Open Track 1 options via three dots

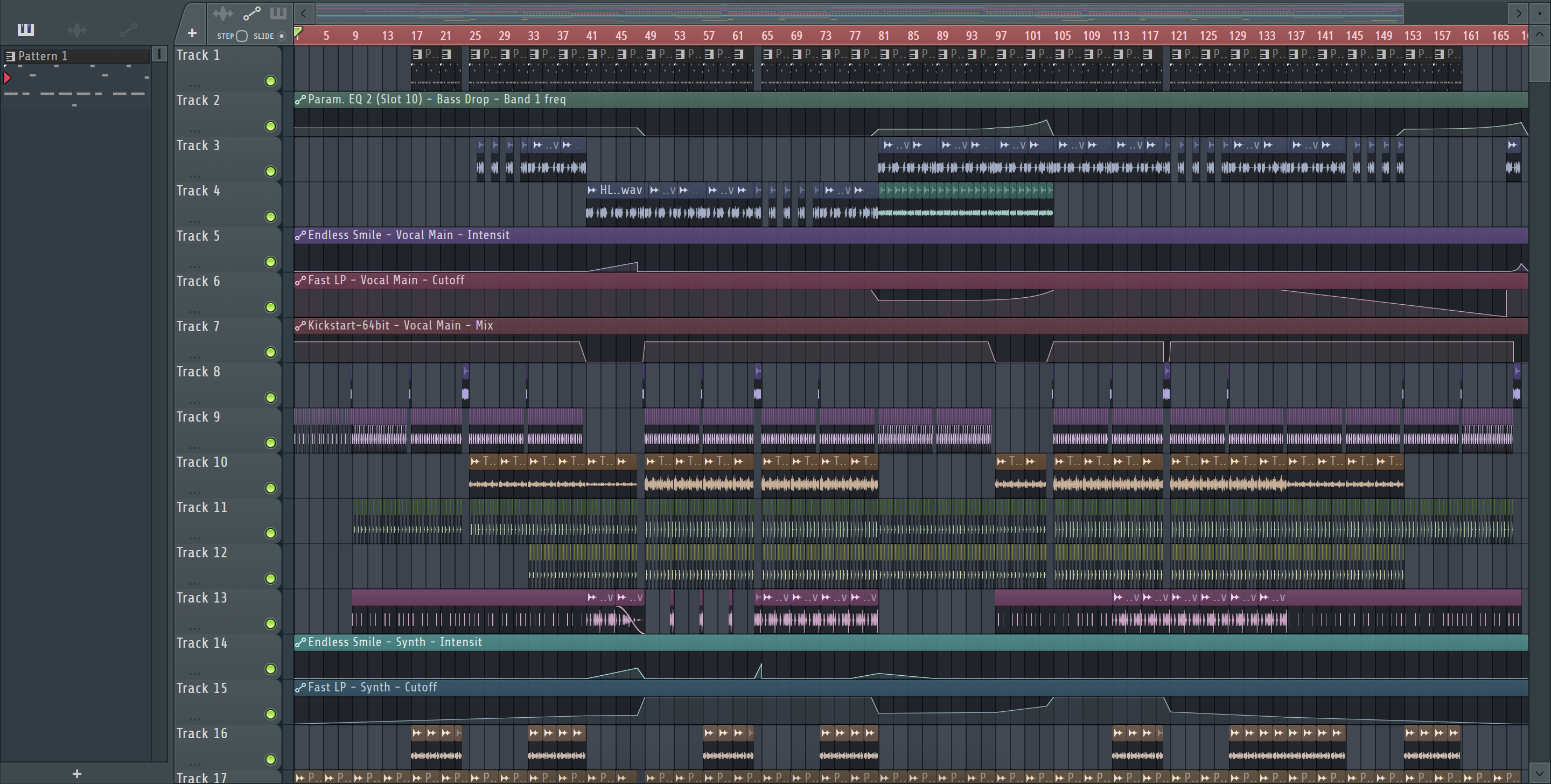pyautogui.click(x=194, y=85)
